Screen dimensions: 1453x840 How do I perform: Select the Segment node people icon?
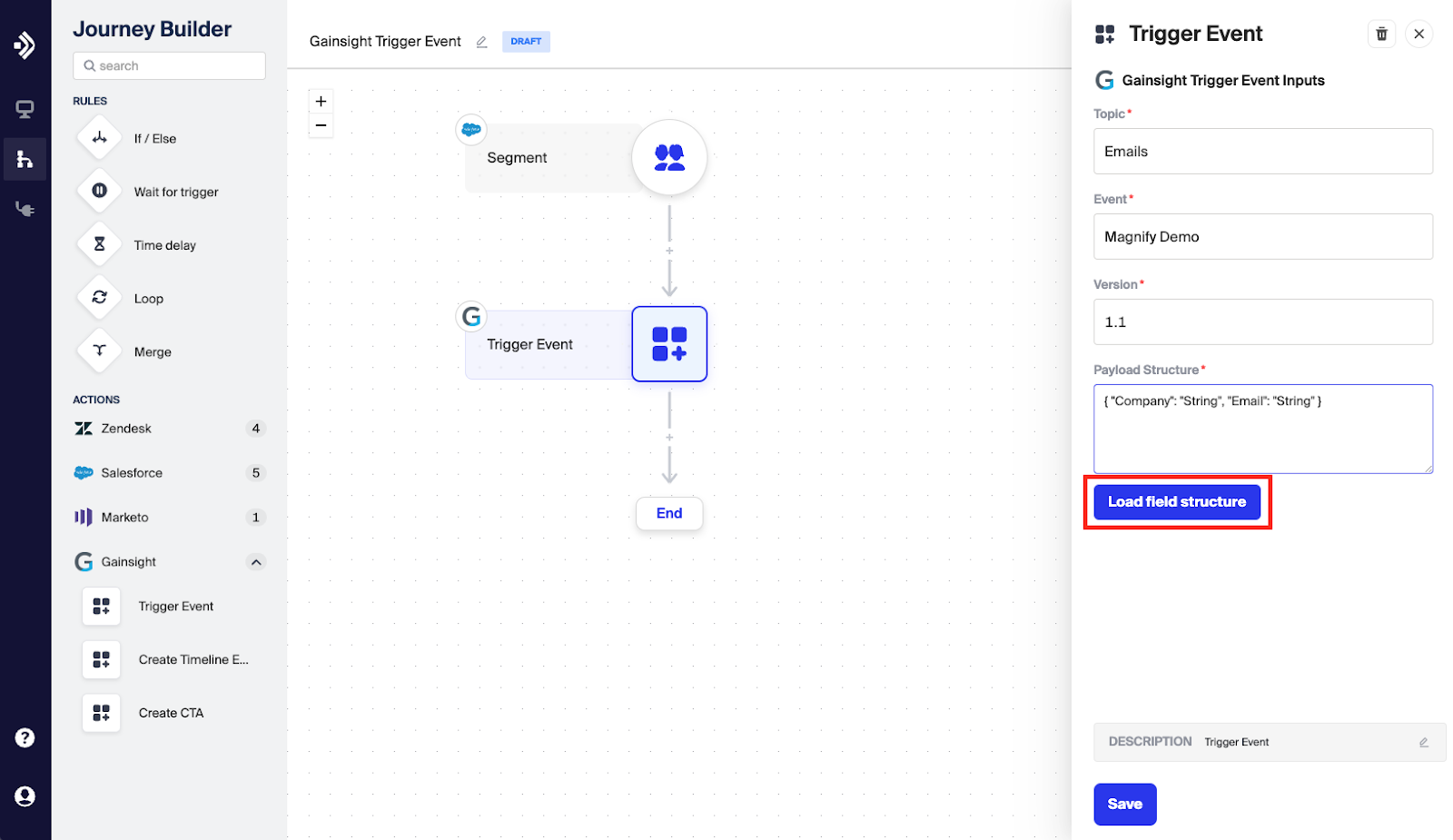point(669,158)
